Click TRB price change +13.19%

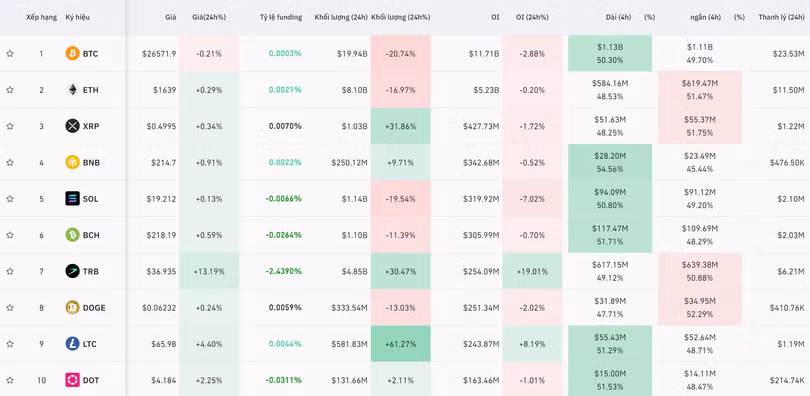[209, 271]
